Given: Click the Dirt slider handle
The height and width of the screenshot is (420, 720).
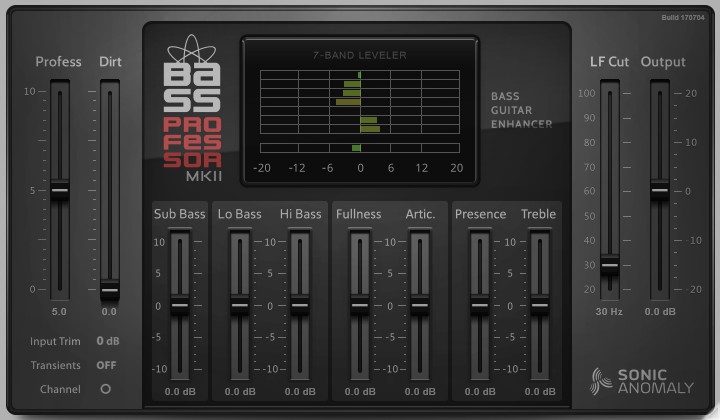Looking at the screenshot, I should pyautogui.click(x=109, y=290).
